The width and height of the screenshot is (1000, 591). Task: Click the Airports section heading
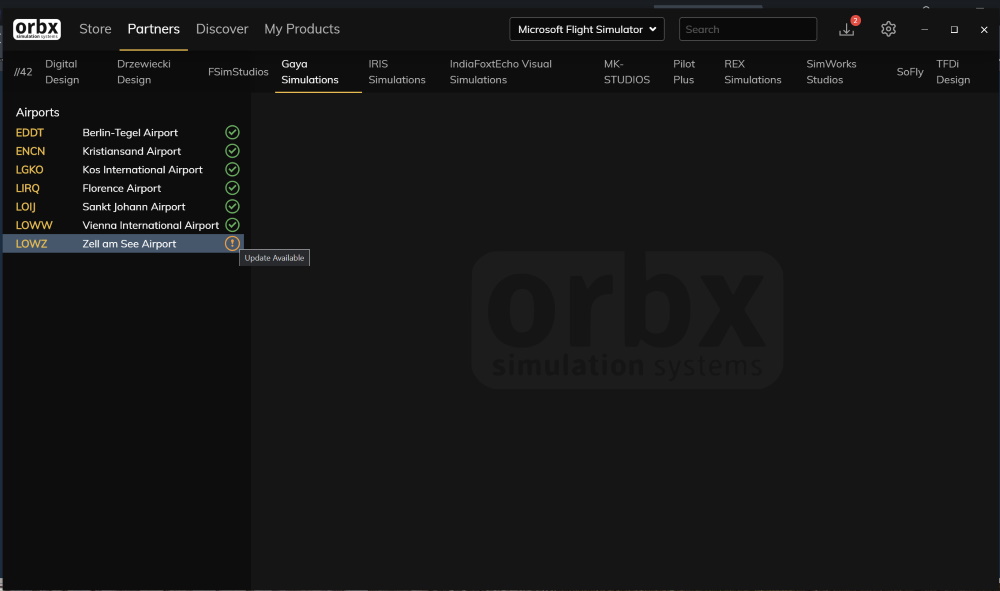coord(38,112)
